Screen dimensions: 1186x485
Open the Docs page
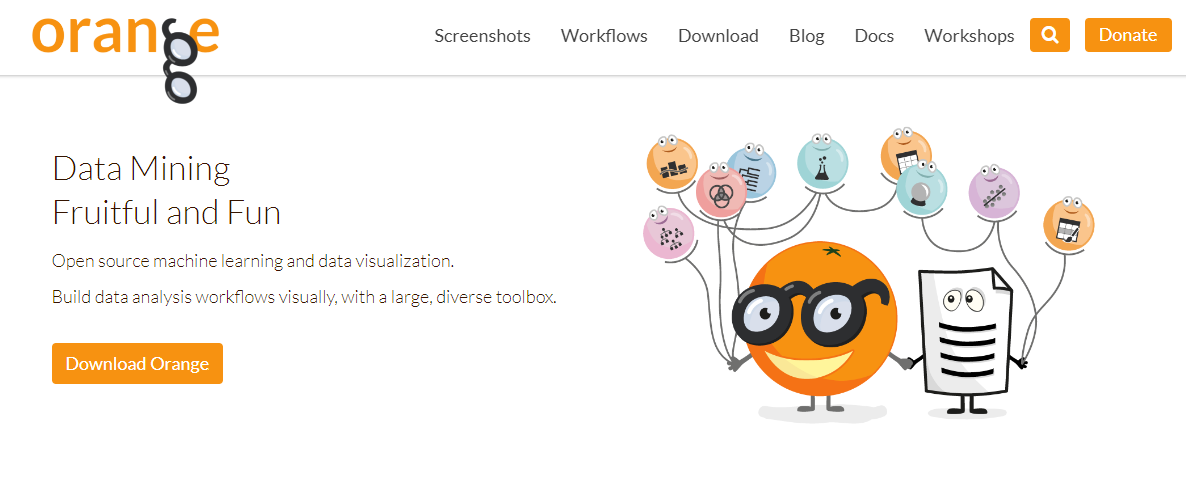pos(874,36)
